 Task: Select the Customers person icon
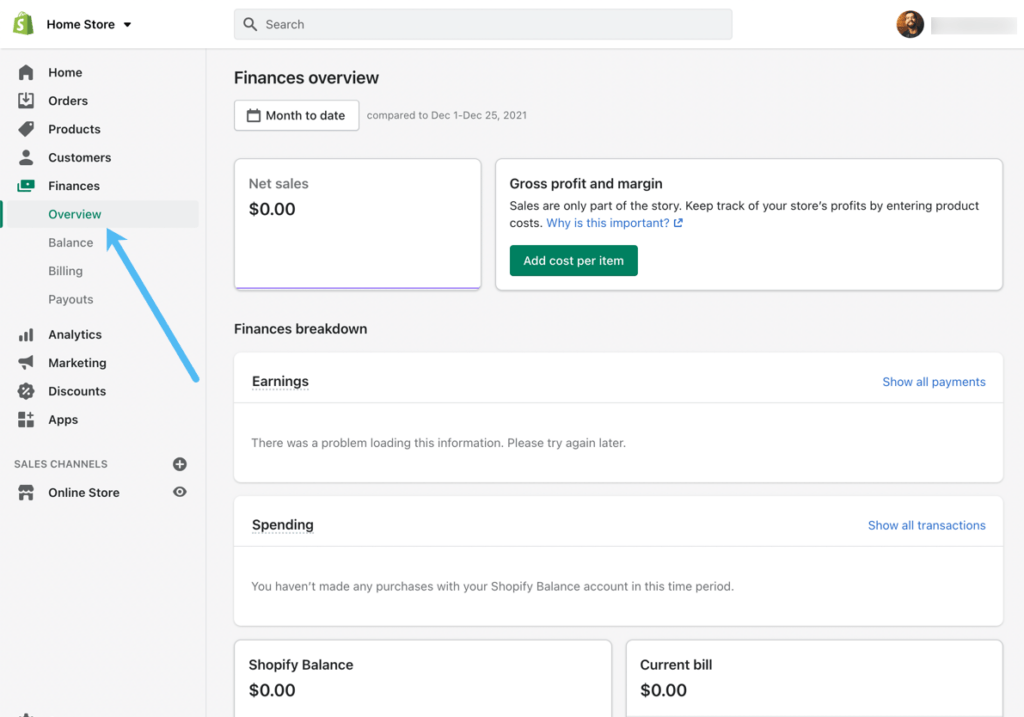click(x=26, y=158)
